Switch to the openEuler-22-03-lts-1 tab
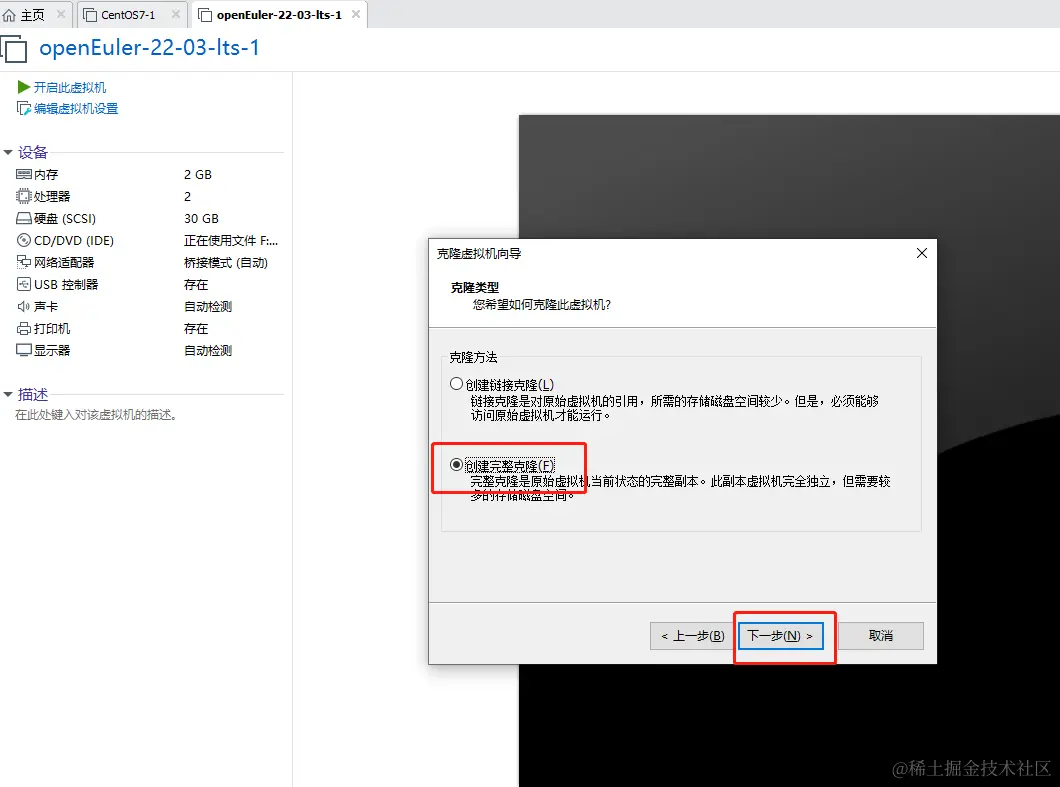This screenshot has width=1060, height=787. click(279, 14)
